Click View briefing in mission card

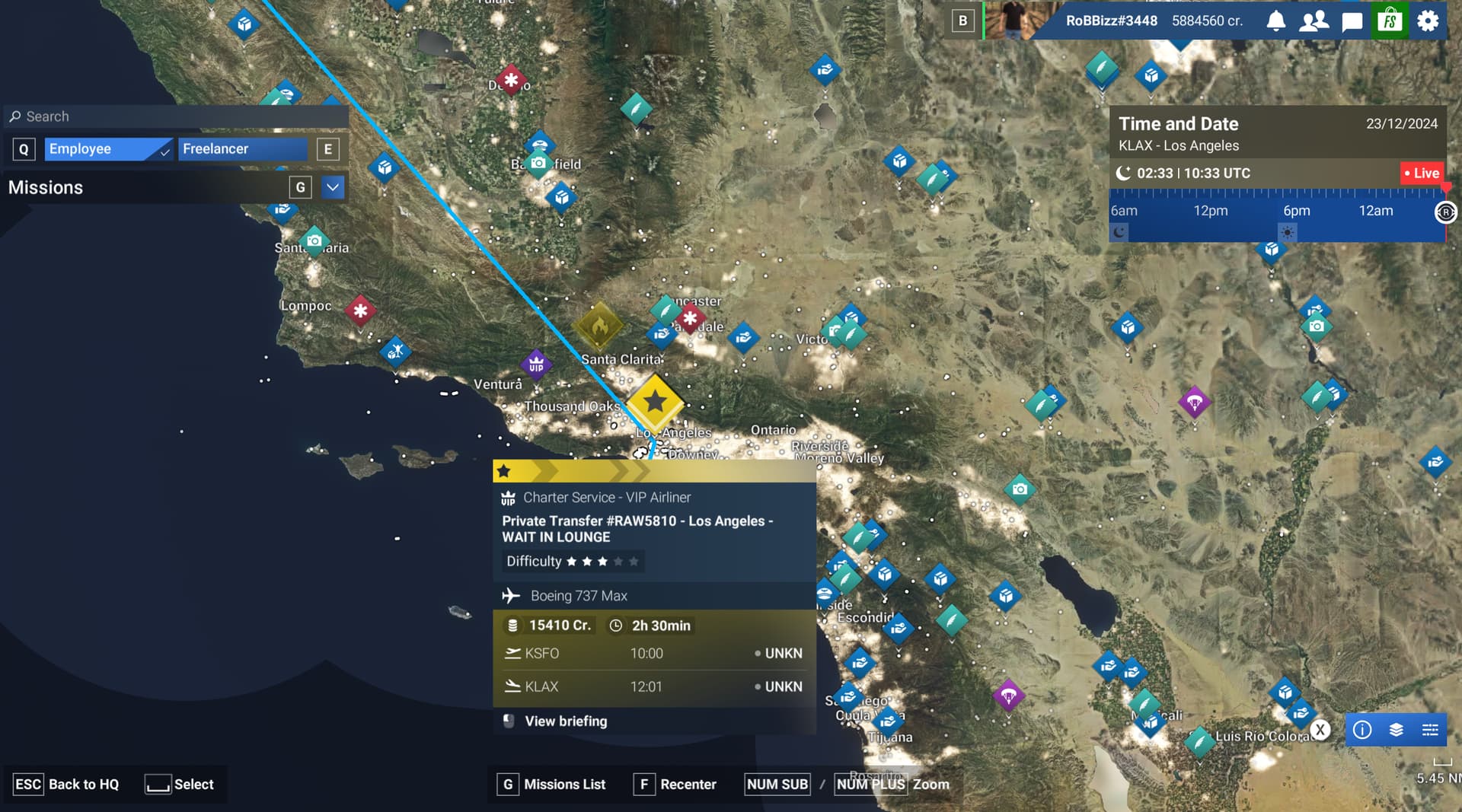tap(566, 721)
